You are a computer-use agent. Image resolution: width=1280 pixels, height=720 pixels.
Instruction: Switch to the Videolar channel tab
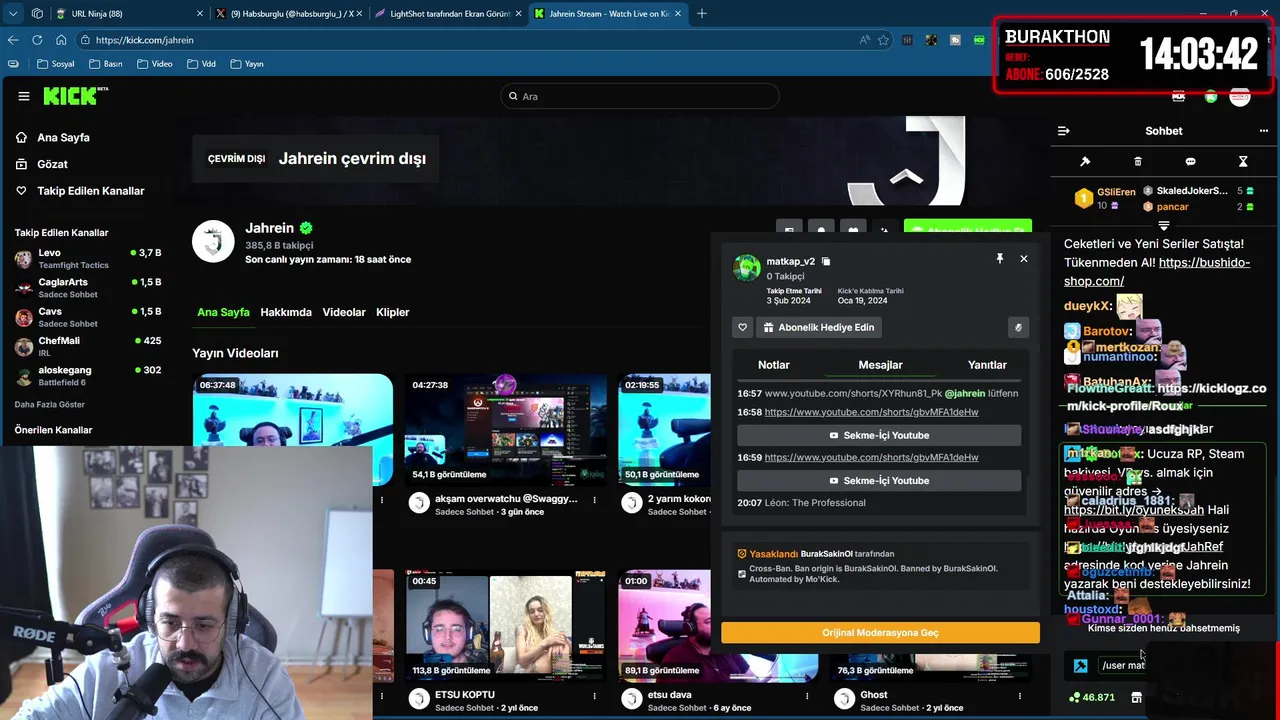pos(344,312)
